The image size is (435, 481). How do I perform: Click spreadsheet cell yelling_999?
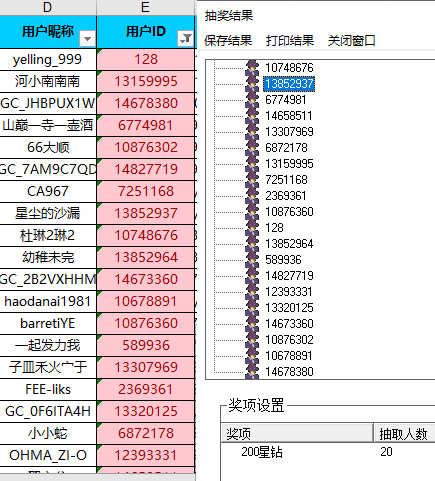[48, 59]
